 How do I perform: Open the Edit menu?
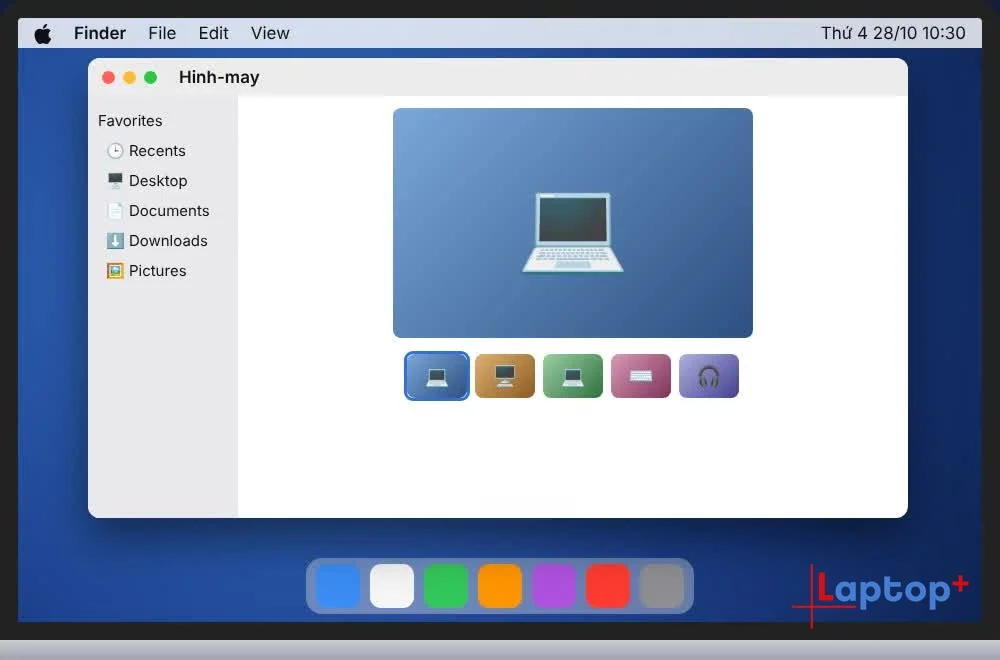[213, 33]
